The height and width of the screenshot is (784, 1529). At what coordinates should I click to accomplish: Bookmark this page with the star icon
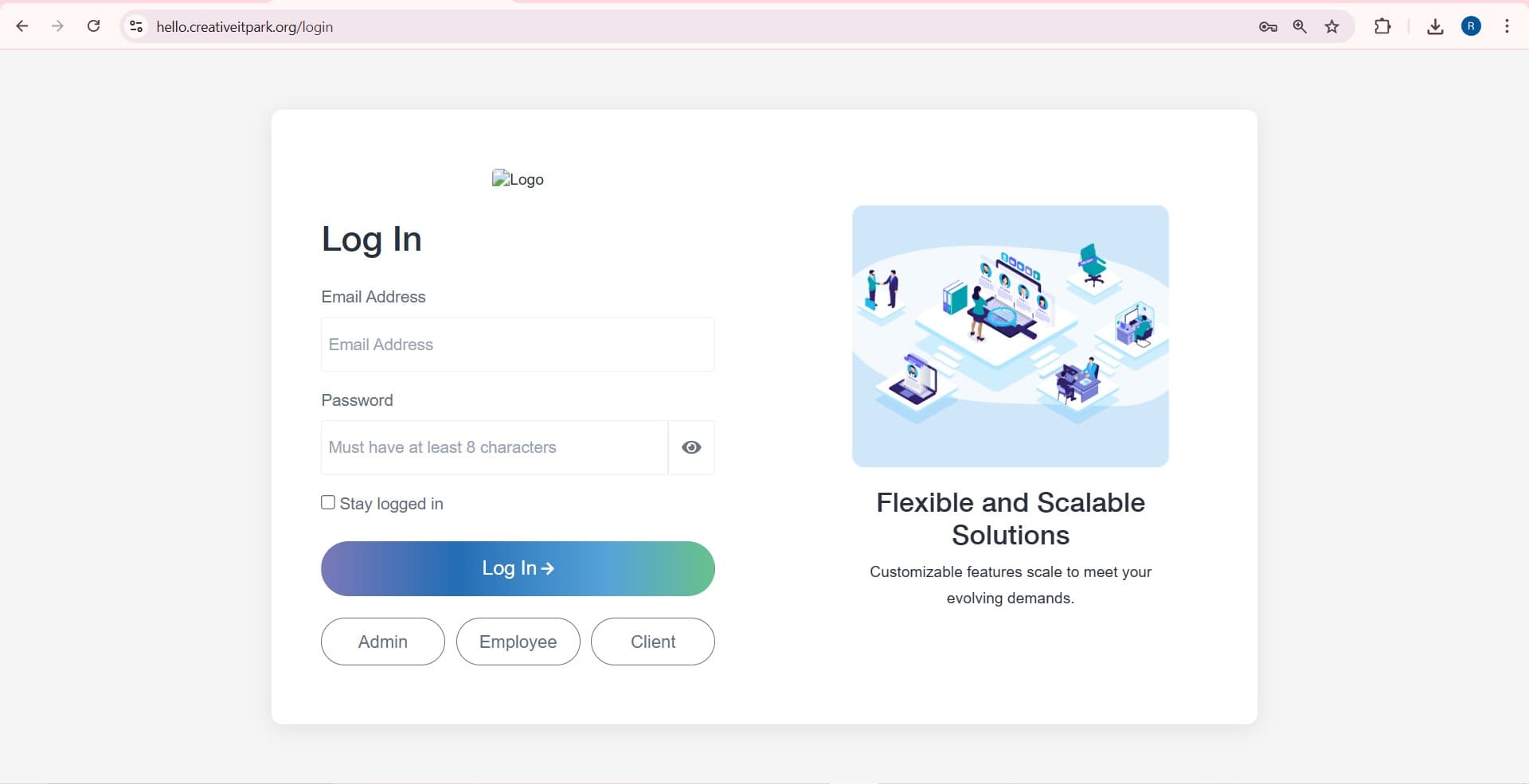coord(1332,27)
